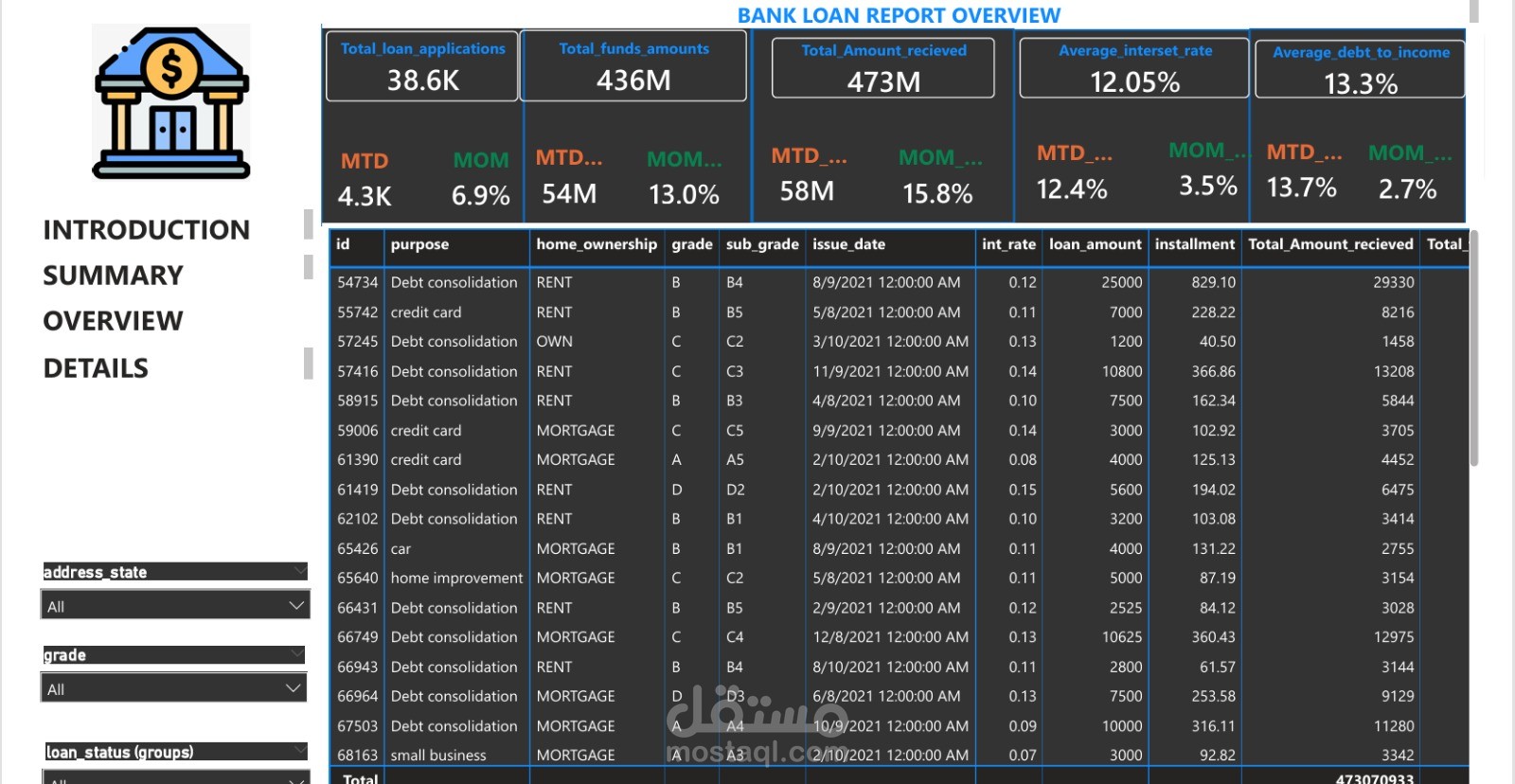Viewport: 1515px width, 784px height.
Task: Select the Total_loan_applications 38.6K card
Action: tap(422, 66)
